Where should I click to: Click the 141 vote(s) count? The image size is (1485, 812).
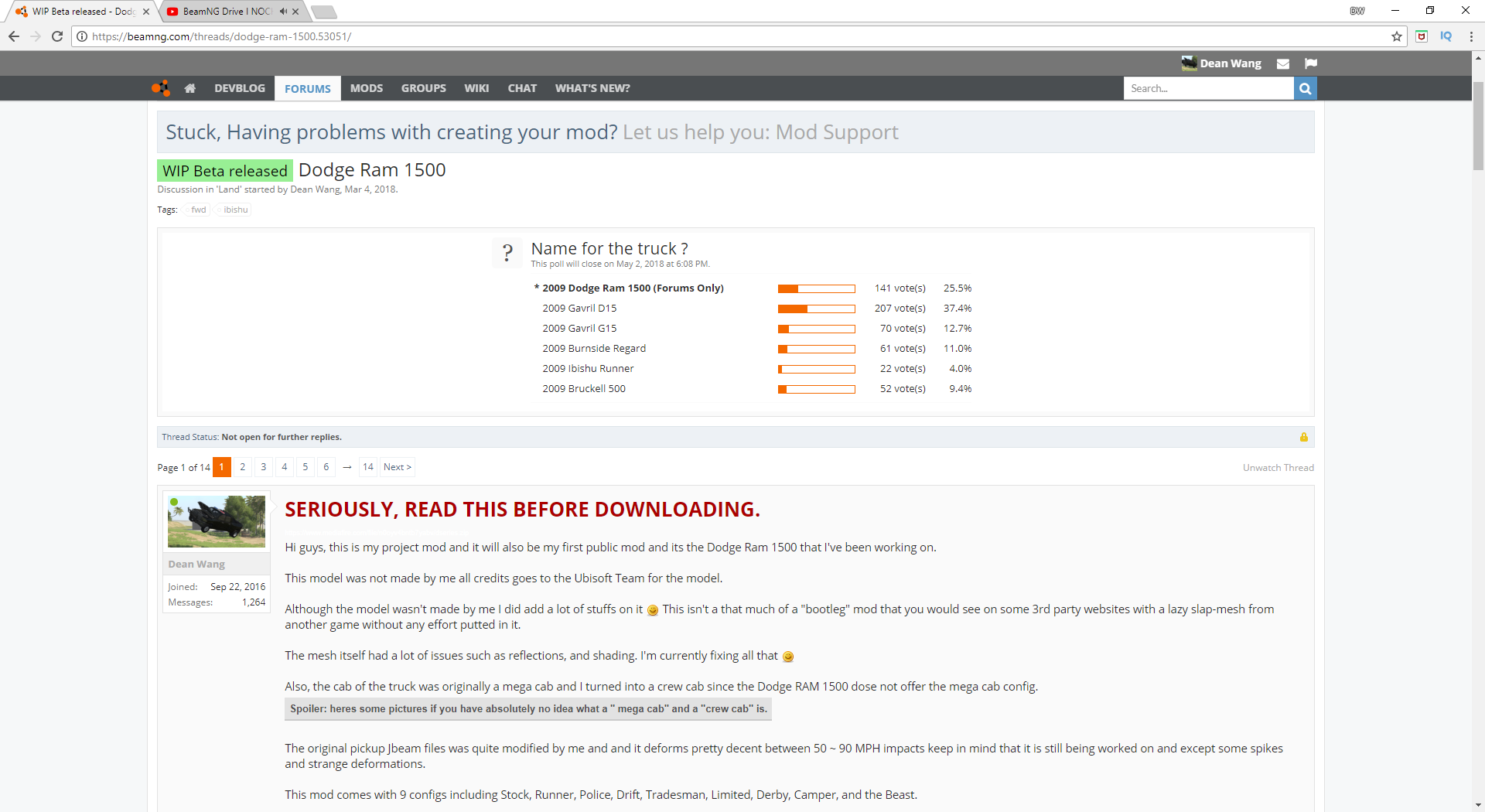[900, 288]
